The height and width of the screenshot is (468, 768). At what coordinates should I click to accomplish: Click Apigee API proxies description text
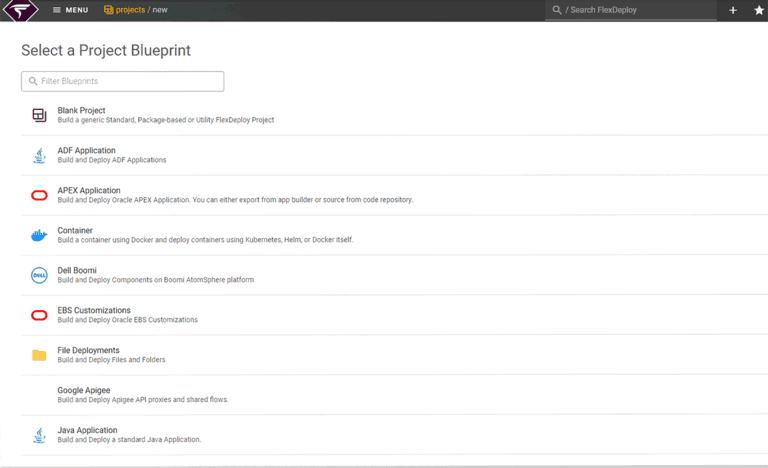pyautogui.click(x=143, y=400)
